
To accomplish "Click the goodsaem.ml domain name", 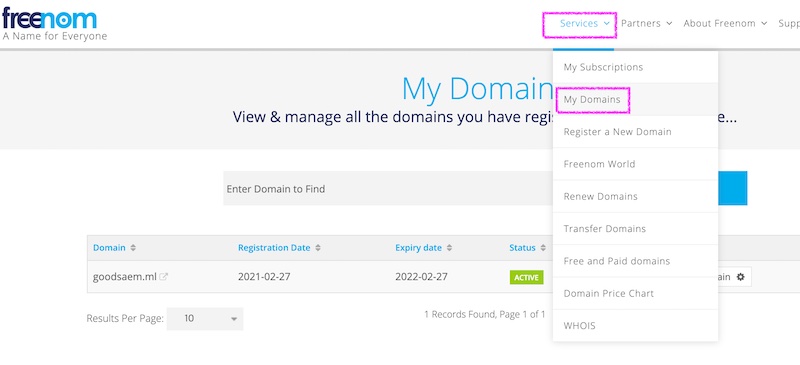I will point(124,277).
